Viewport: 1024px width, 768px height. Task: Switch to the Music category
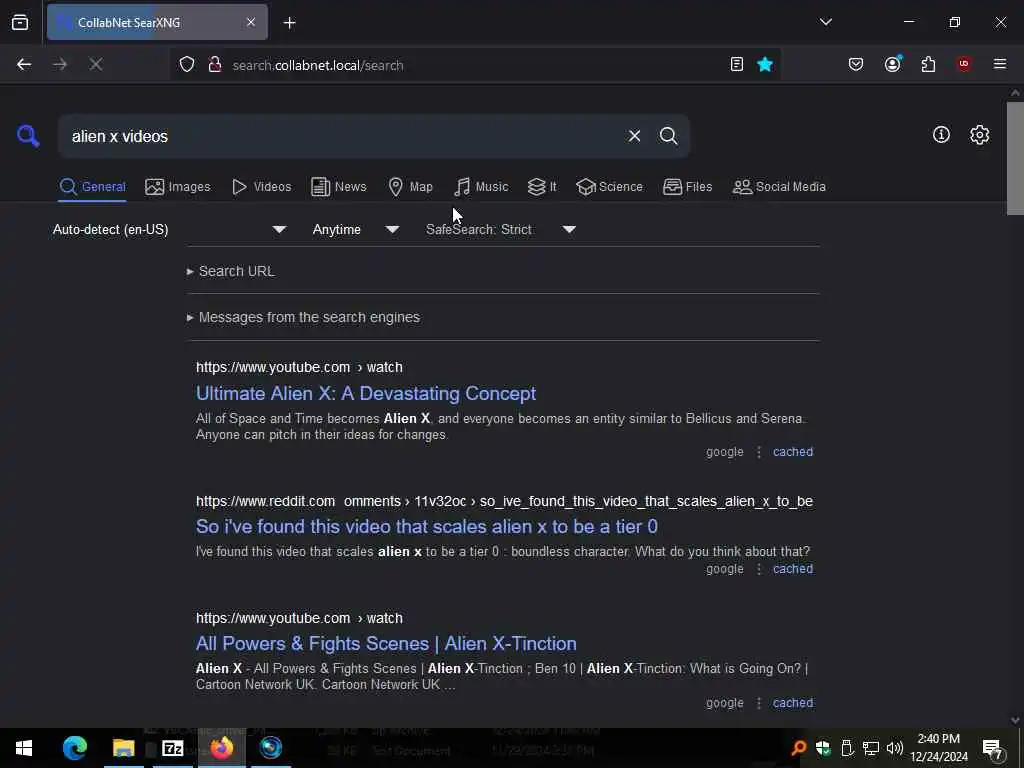[481, 187]
